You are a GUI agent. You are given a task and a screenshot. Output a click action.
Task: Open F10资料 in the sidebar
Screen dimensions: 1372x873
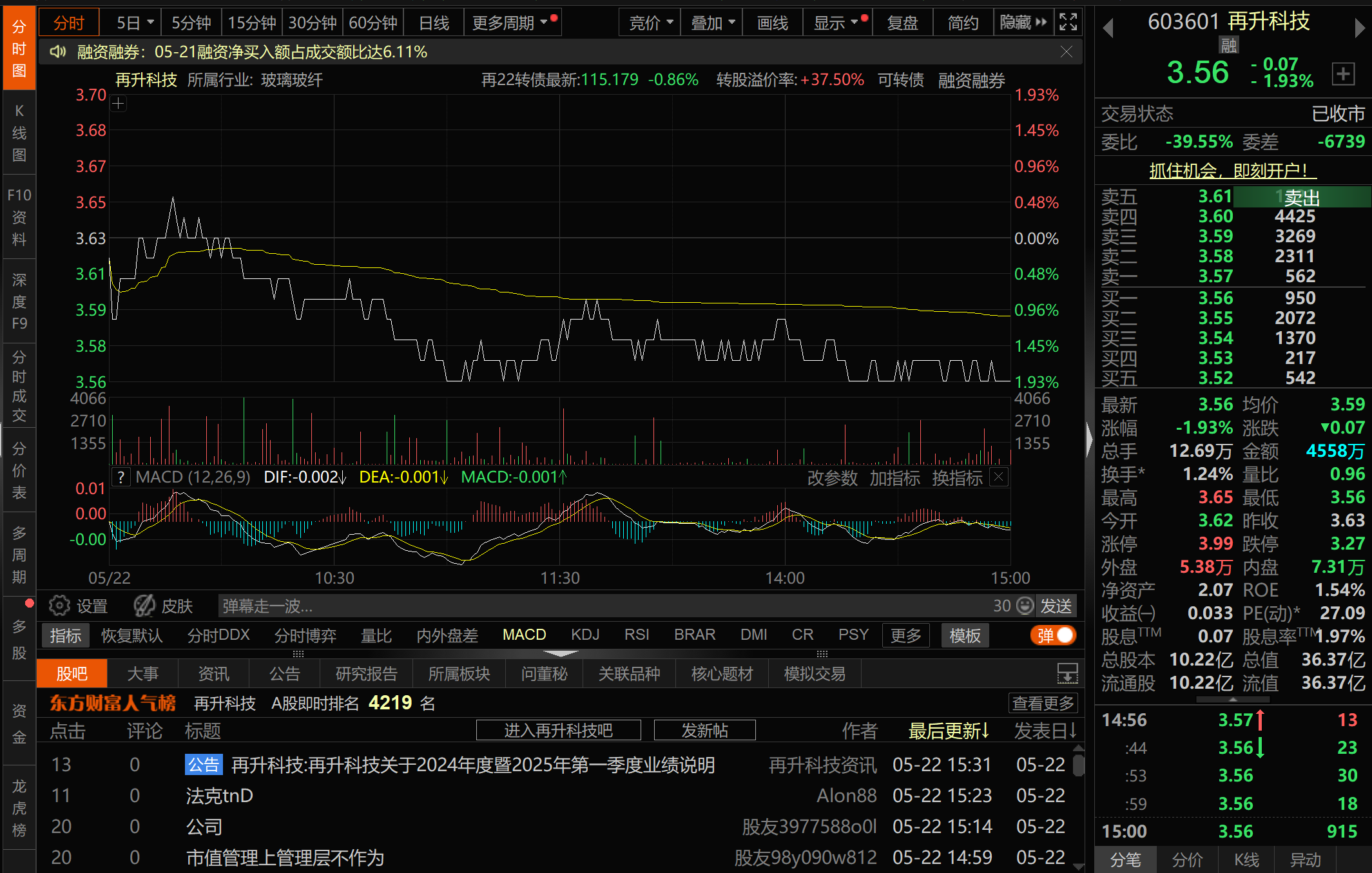(x=19, y=216)
